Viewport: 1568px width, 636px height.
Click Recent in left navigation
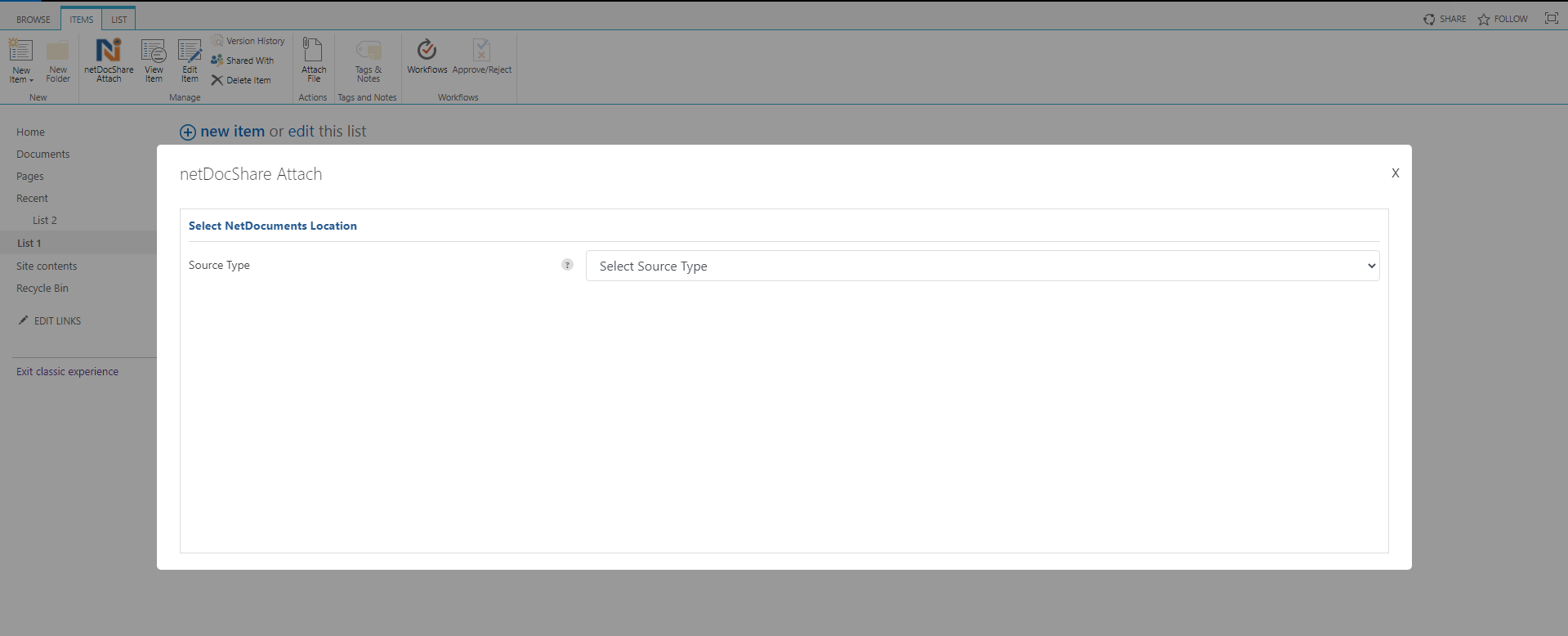[x=32, y=198]
